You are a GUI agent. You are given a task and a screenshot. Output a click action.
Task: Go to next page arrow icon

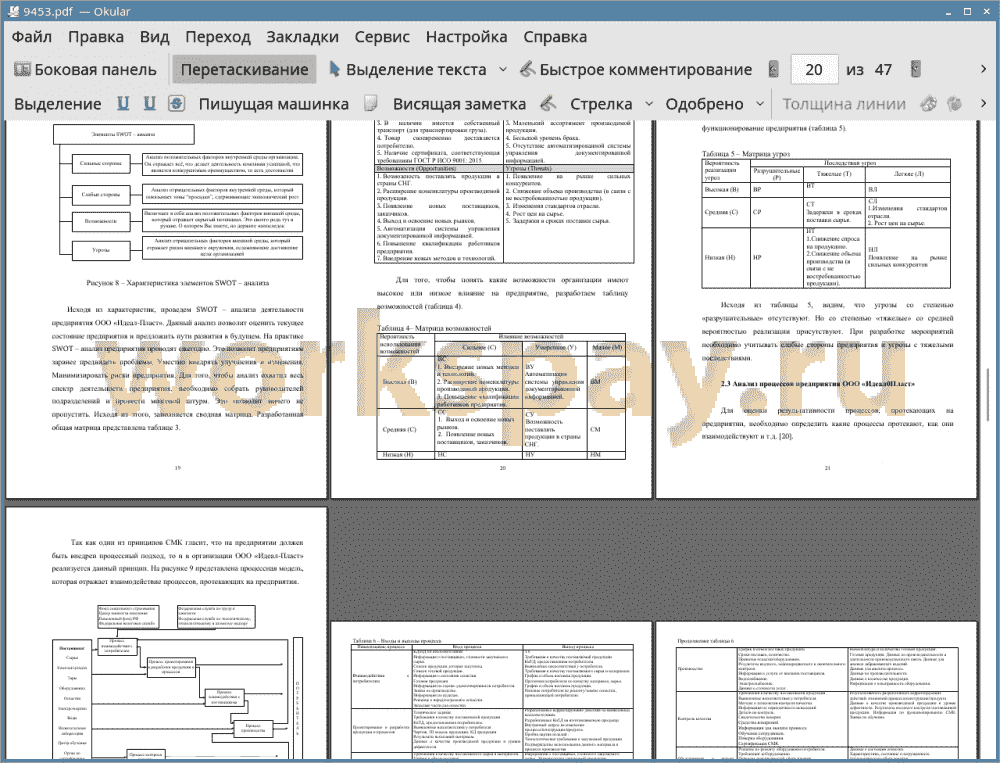tap(916, 69)
